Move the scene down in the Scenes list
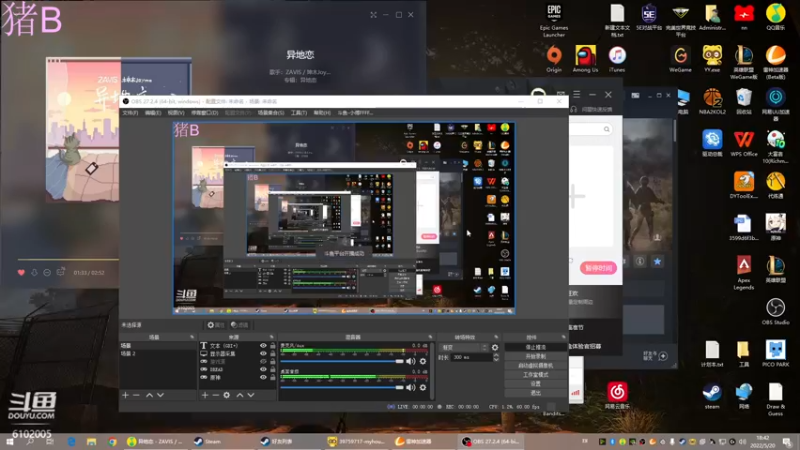The image size is (800, 450). pos(161,395)
